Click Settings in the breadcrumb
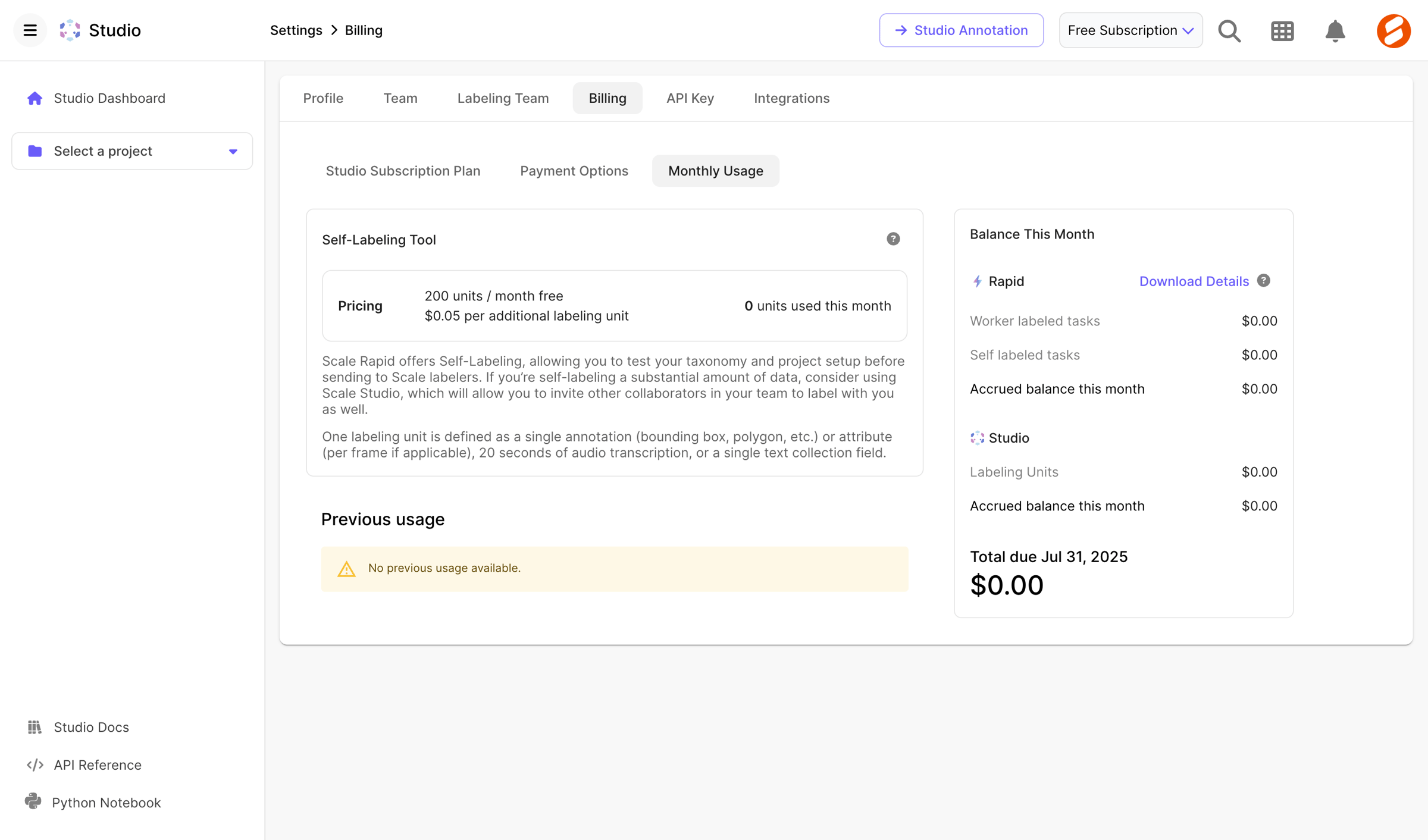This screenshot has width=1428, height=840. tap(296, 30)
